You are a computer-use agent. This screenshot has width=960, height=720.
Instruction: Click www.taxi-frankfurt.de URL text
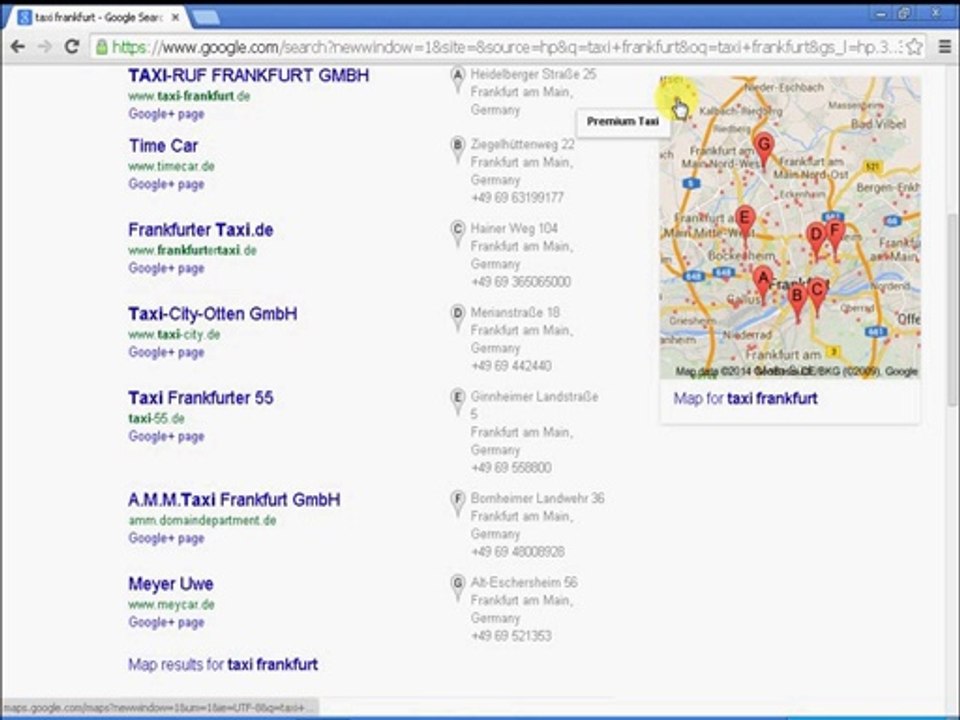(189, 96)
